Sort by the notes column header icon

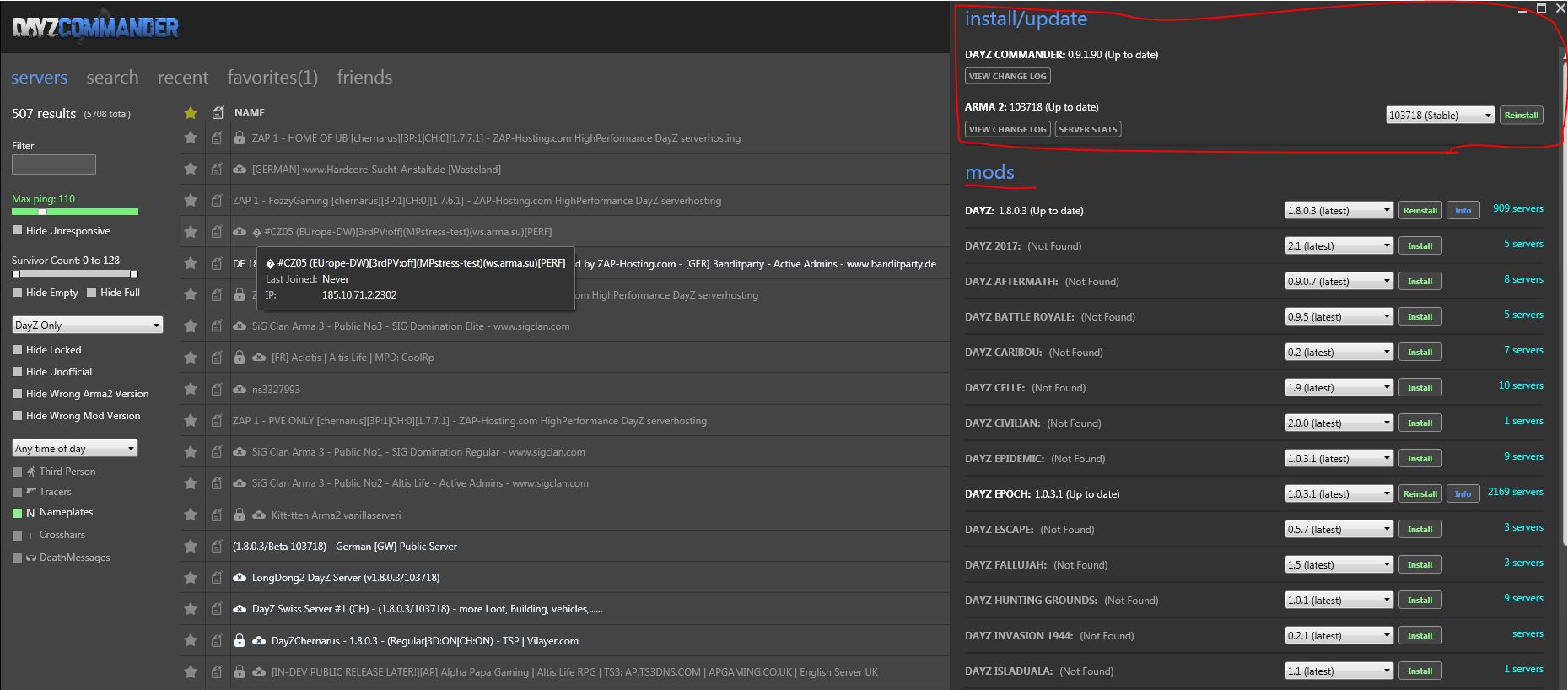click(x=218, y=112)
